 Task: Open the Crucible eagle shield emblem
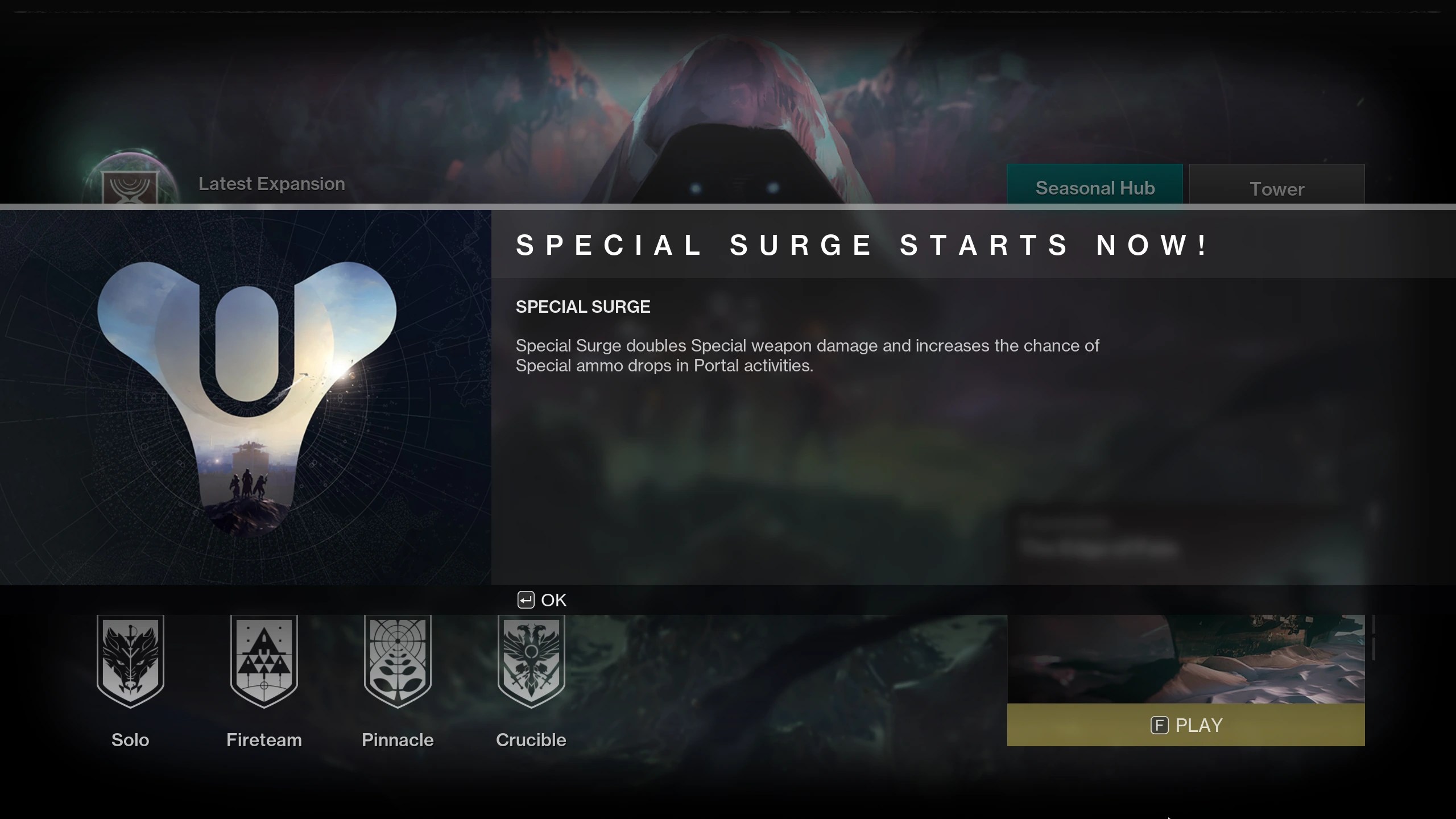pos(531,661)
